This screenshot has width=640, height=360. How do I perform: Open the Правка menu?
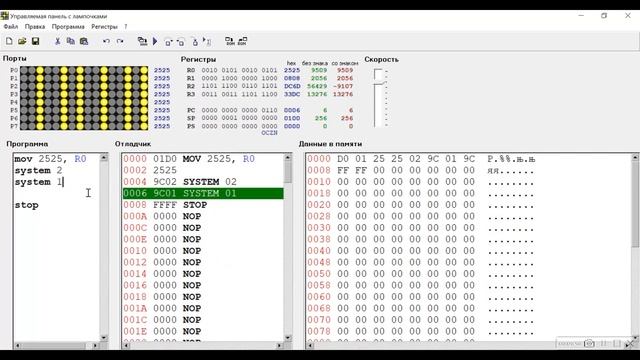35,27
